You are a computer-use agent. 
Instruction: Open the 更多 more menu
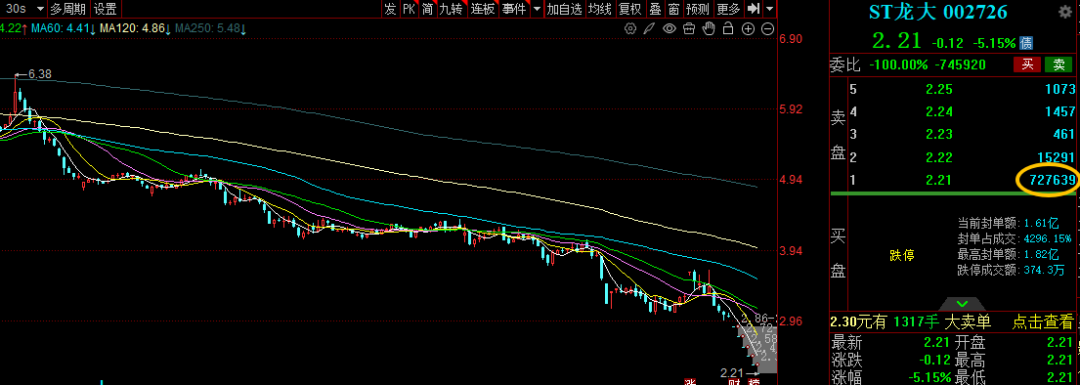click(728, 9)
